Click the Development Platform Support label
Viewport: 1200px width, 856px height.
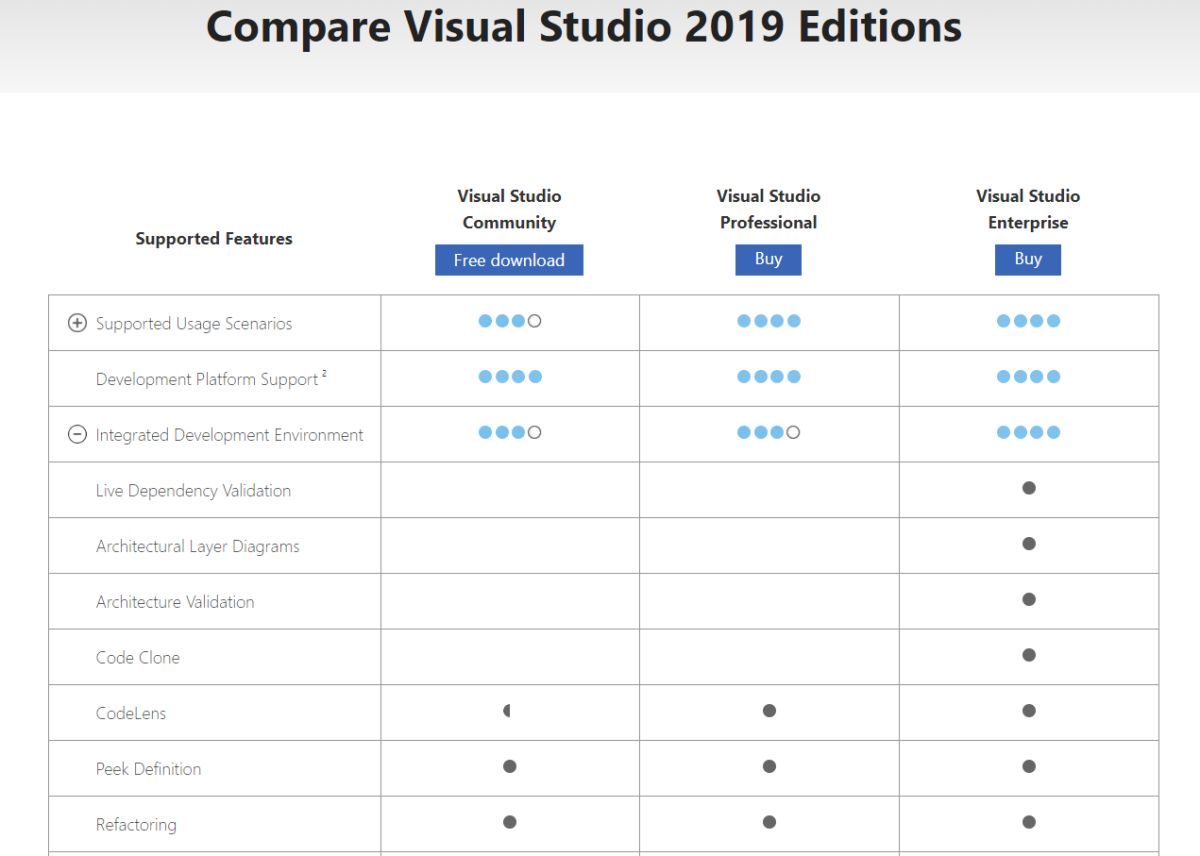coord(207,380)
